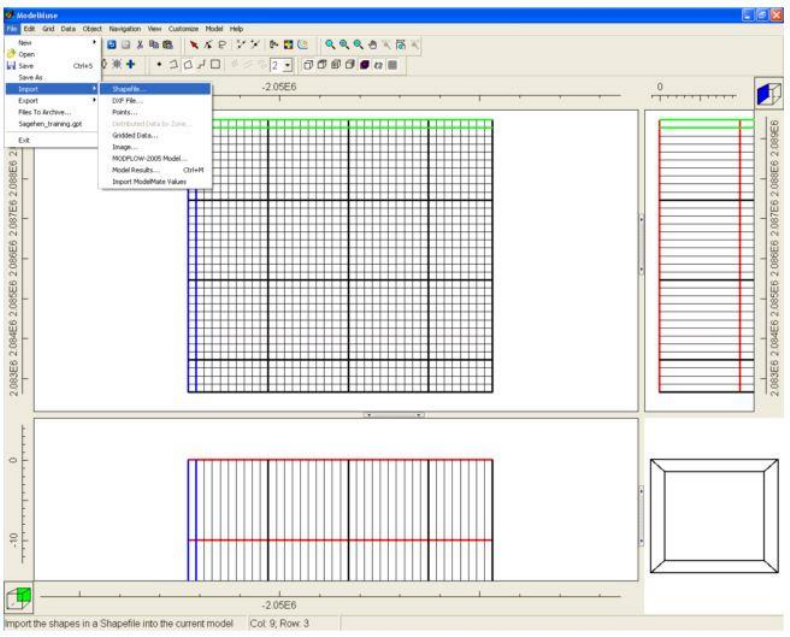Choose MODFLOW-2005 Model... import option
This screenshot has width=790, height=637.
[155, 158]
